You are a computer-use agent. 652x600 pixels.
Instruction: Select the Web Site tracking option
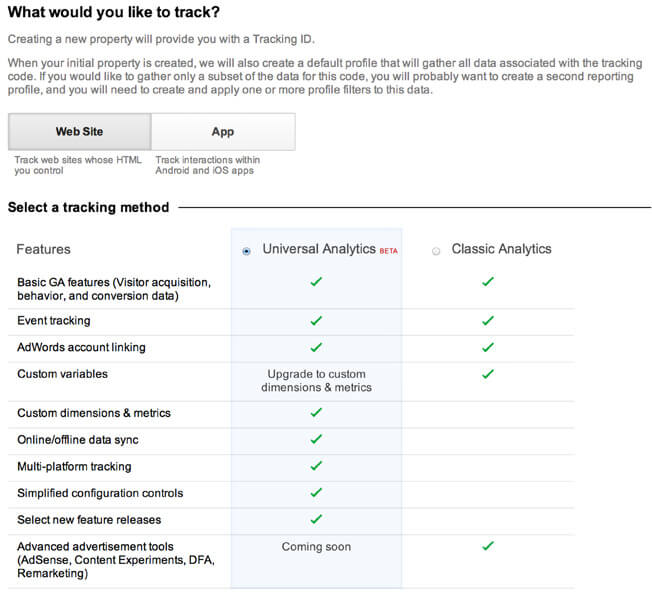[x=79, y=131]
